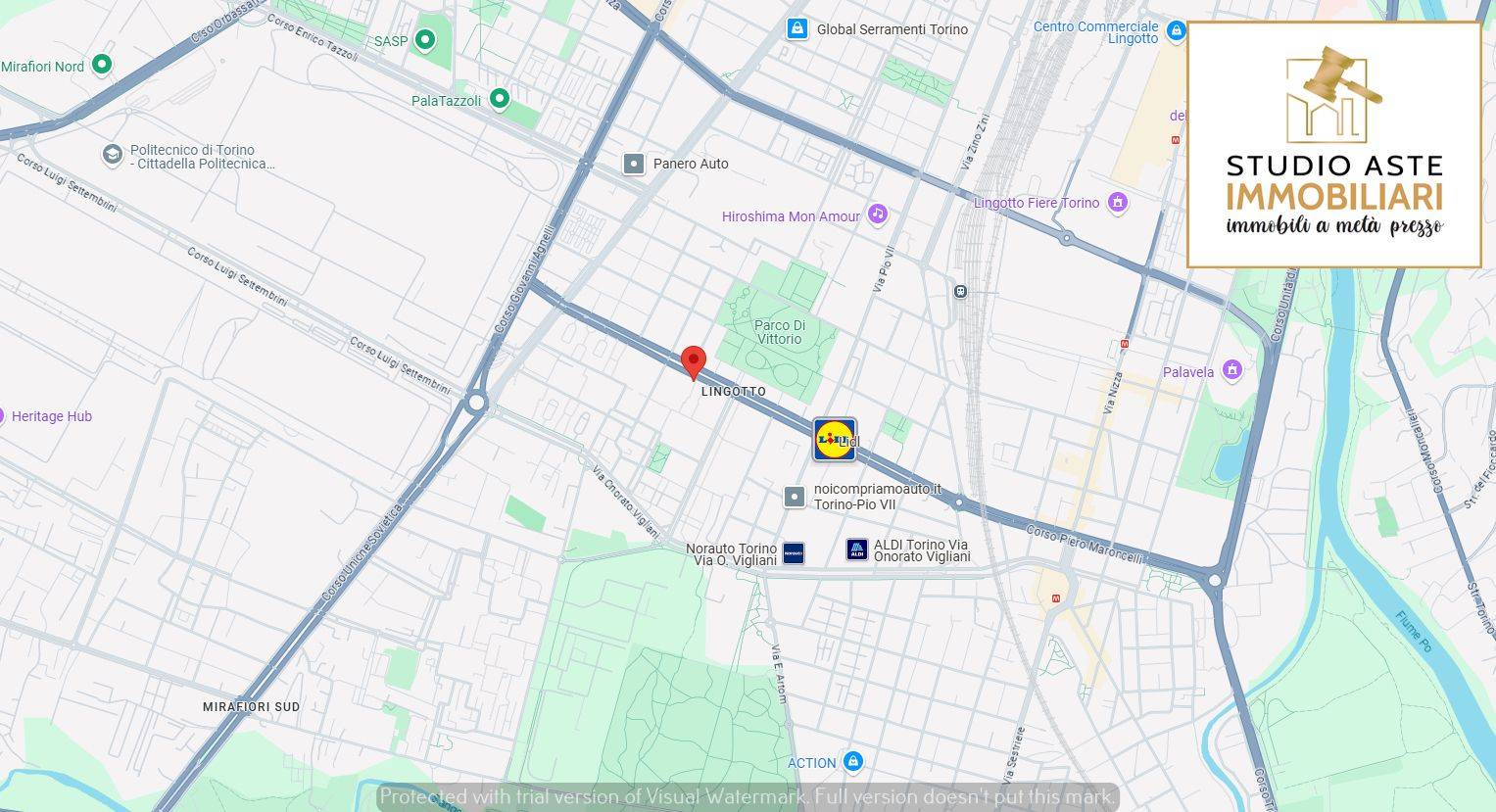This screenshot has height=812, width=1496.
Task: Click the Politecnico di Torino Cittadella label
Action: coord(203,157)
